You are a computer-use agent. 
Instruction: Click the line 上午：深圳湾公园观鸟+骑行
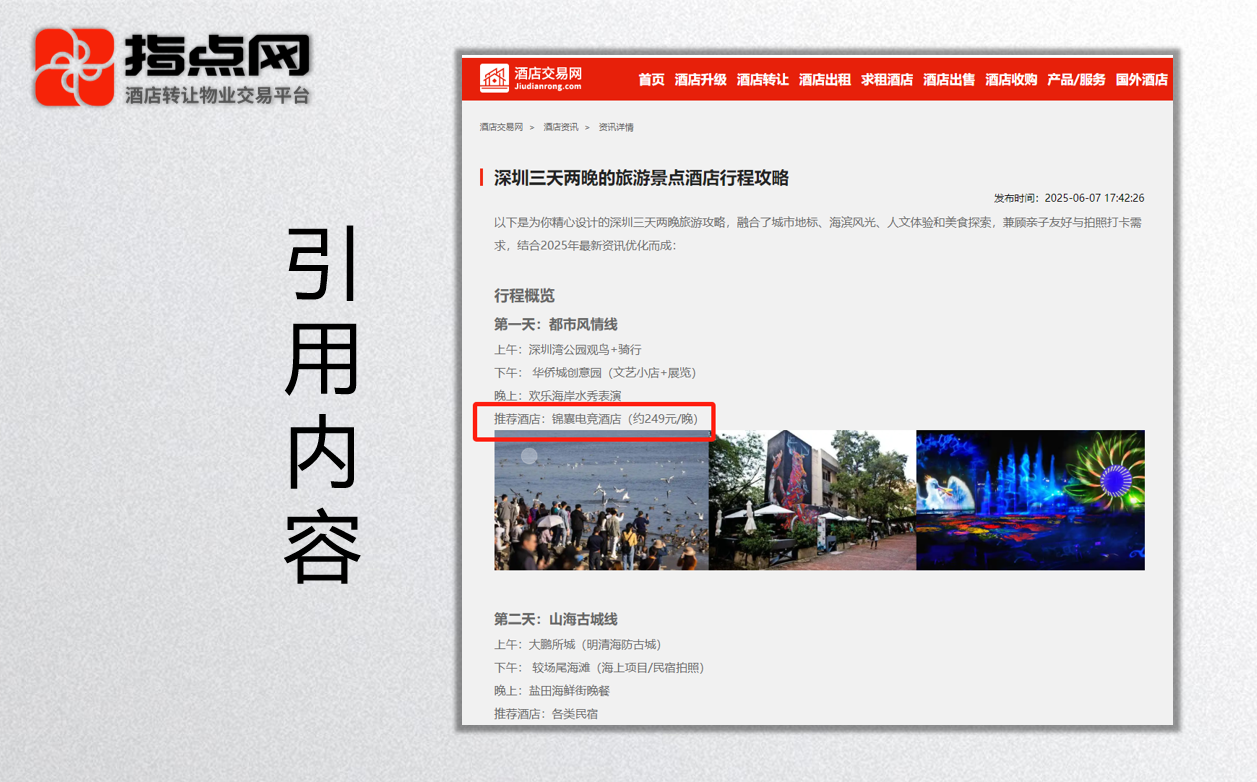(x=568, y=349)
